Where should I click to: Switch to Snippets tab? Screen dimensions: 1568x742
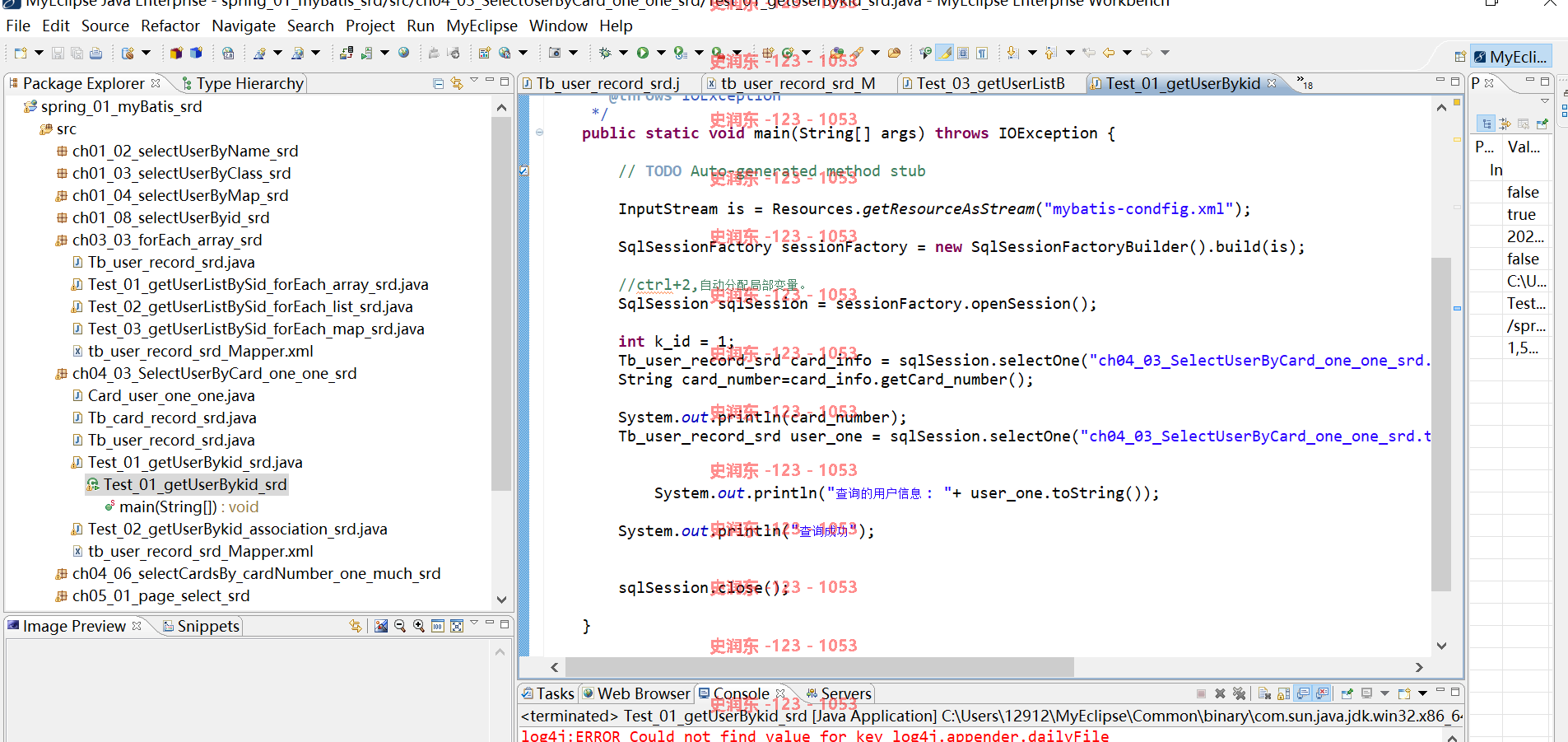pyautogui.click(x=201, y=626)
